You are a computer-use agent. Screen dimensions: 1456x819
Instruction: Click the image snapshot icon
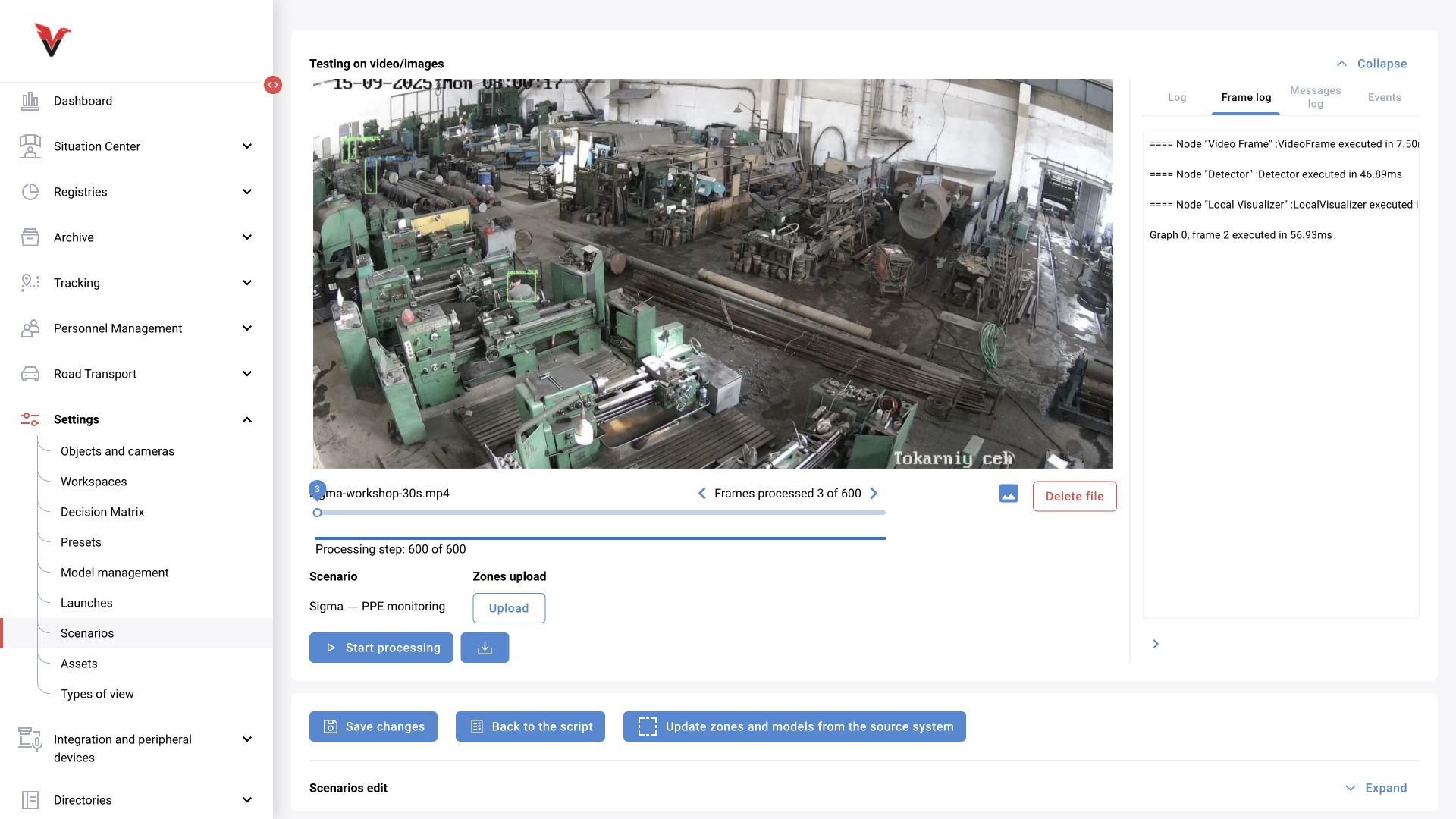(1009, 494)
